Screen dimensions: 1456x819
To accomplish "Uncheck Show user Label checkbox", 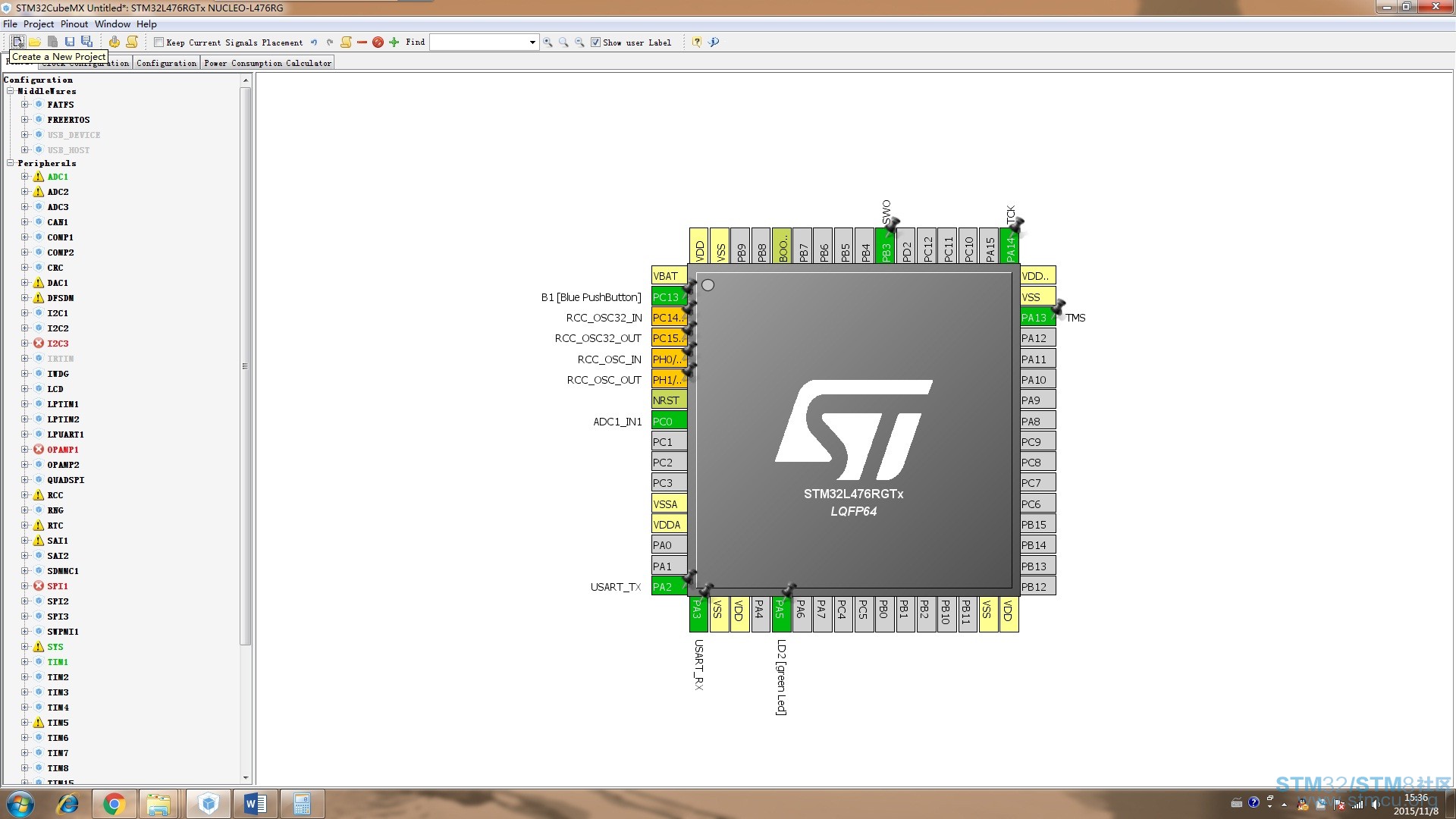I will [595, 42].
